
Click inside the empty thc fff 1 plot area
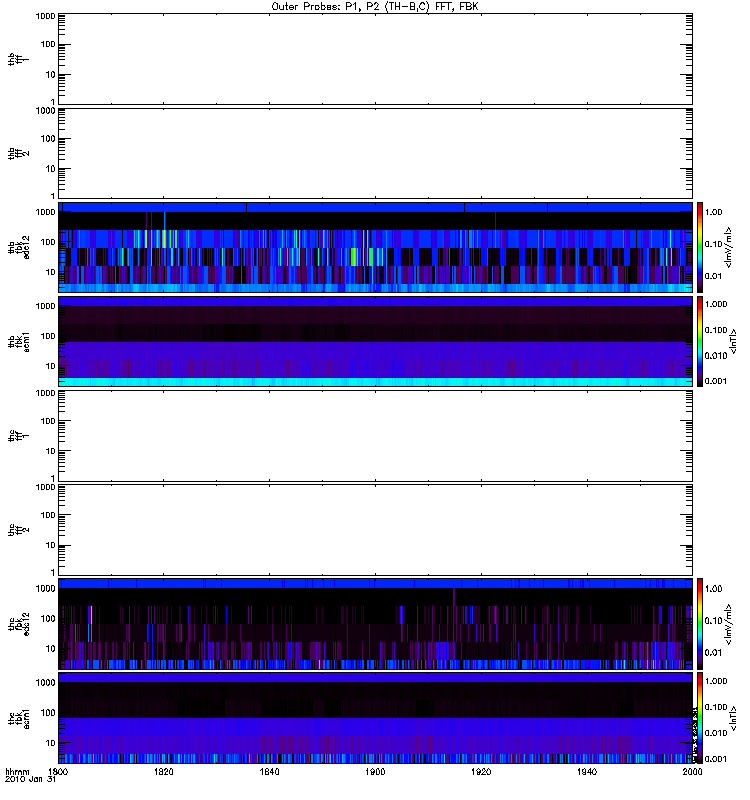(375, 436)
